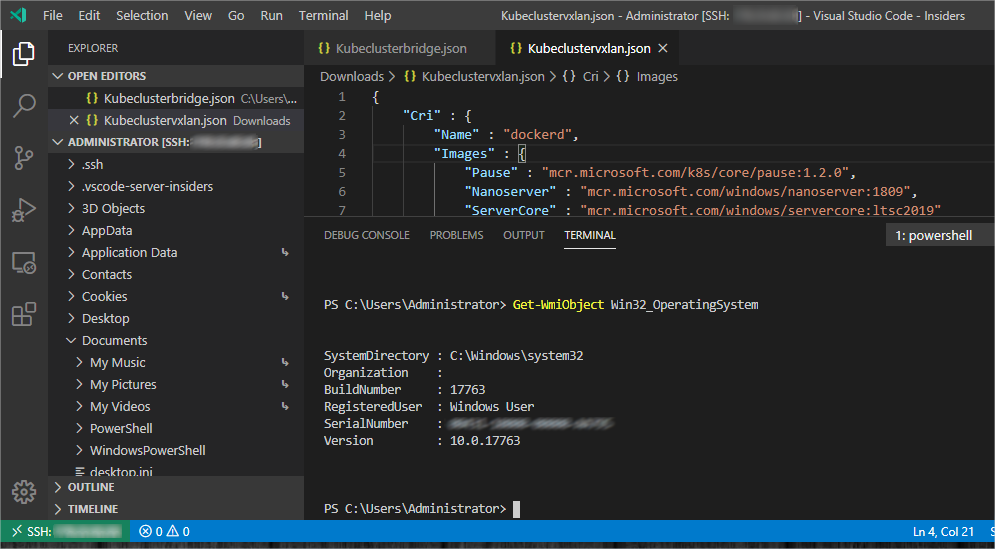Open the Extensions view icon
The height and width of the screenshot is (549, 995).
click(x=23, y=314)
